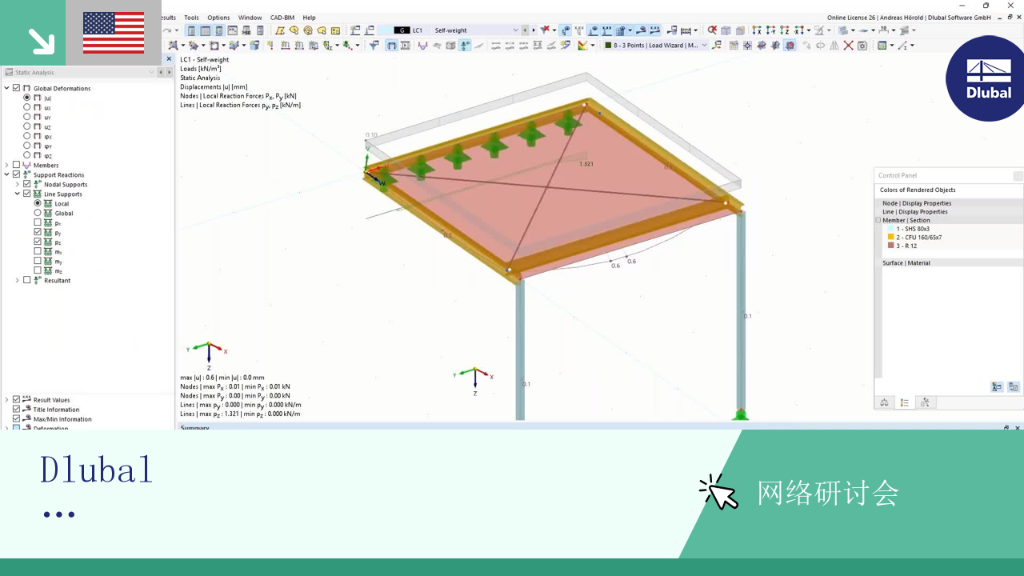Select Member | Section in Control Panel

click(x=906, y=220)
